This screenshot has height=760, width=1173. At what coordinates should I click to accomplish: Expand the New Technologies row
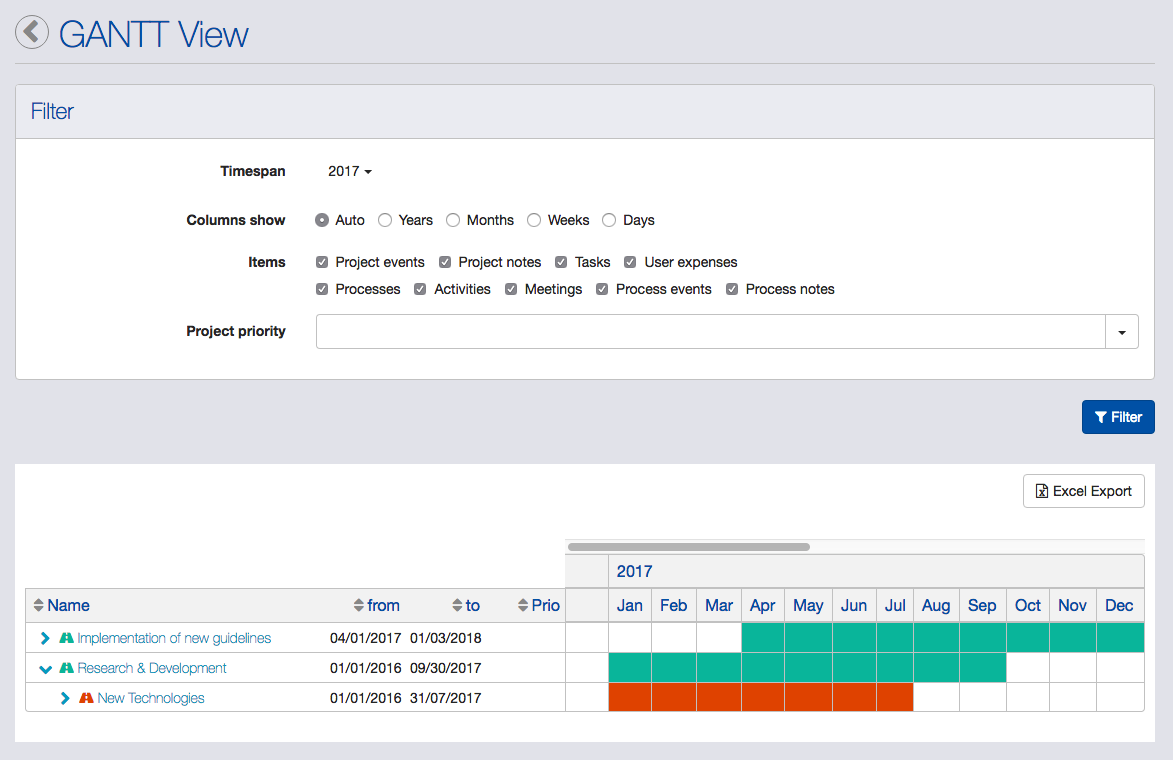point(65,698)
